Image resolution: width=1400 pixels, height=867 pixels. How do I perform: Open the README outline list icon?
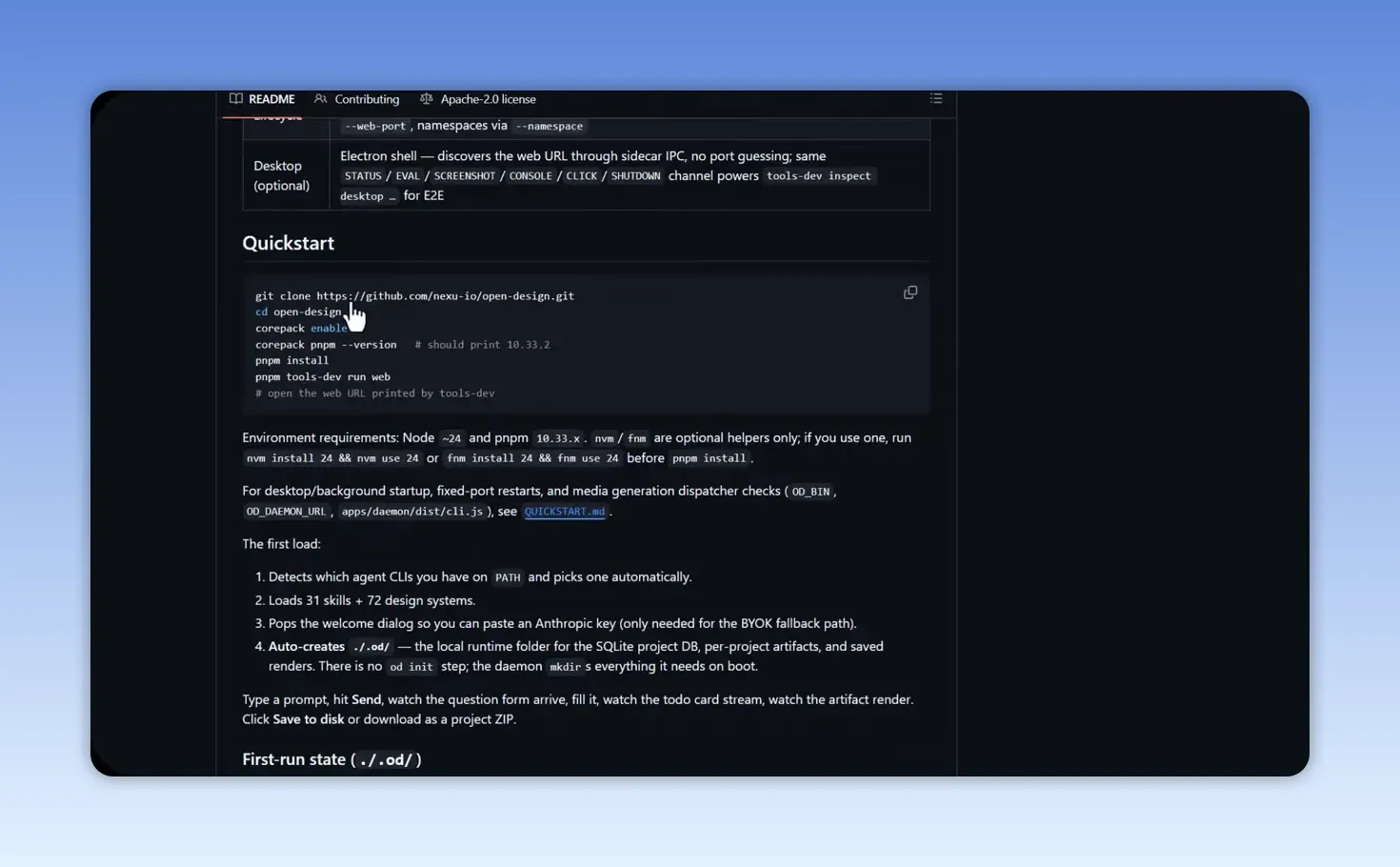[x=936, y=98]
